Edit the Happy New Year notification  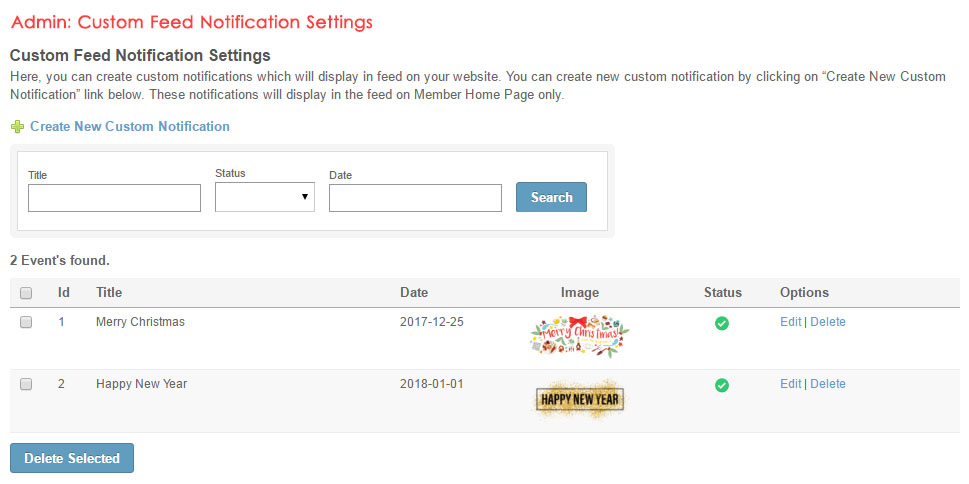(790, 384)
